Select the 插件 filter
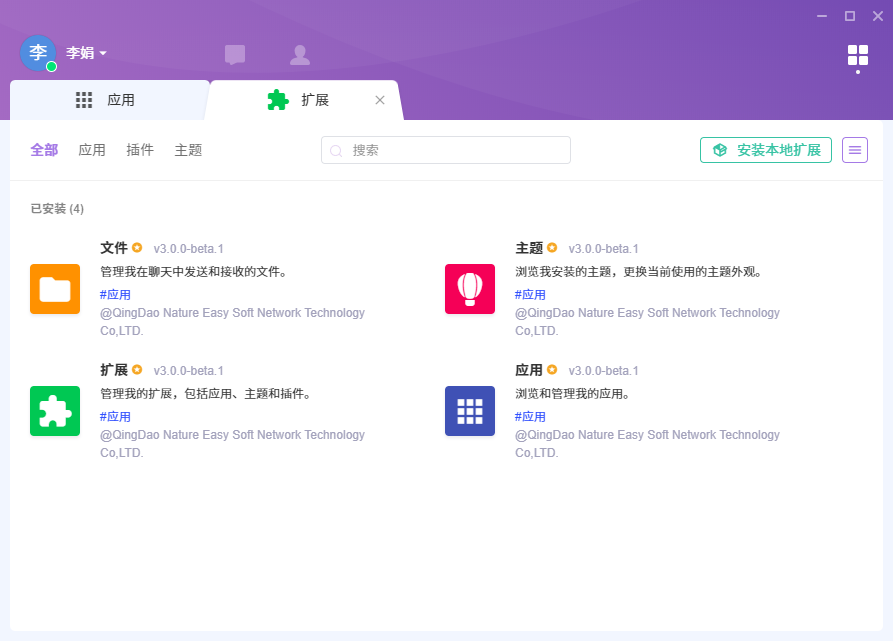This screenshot has height=641, width=893. [x=140, y=150]
